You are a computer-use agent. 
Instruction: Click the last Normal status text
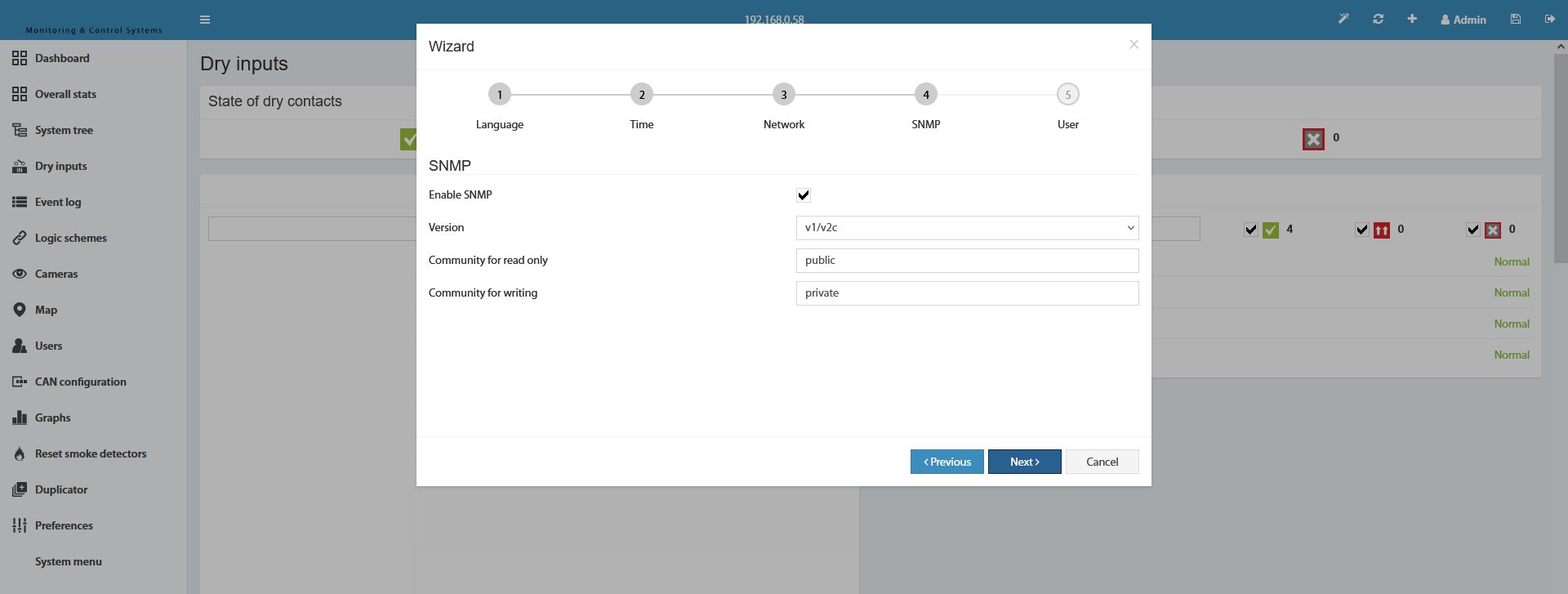(1512, 355)
